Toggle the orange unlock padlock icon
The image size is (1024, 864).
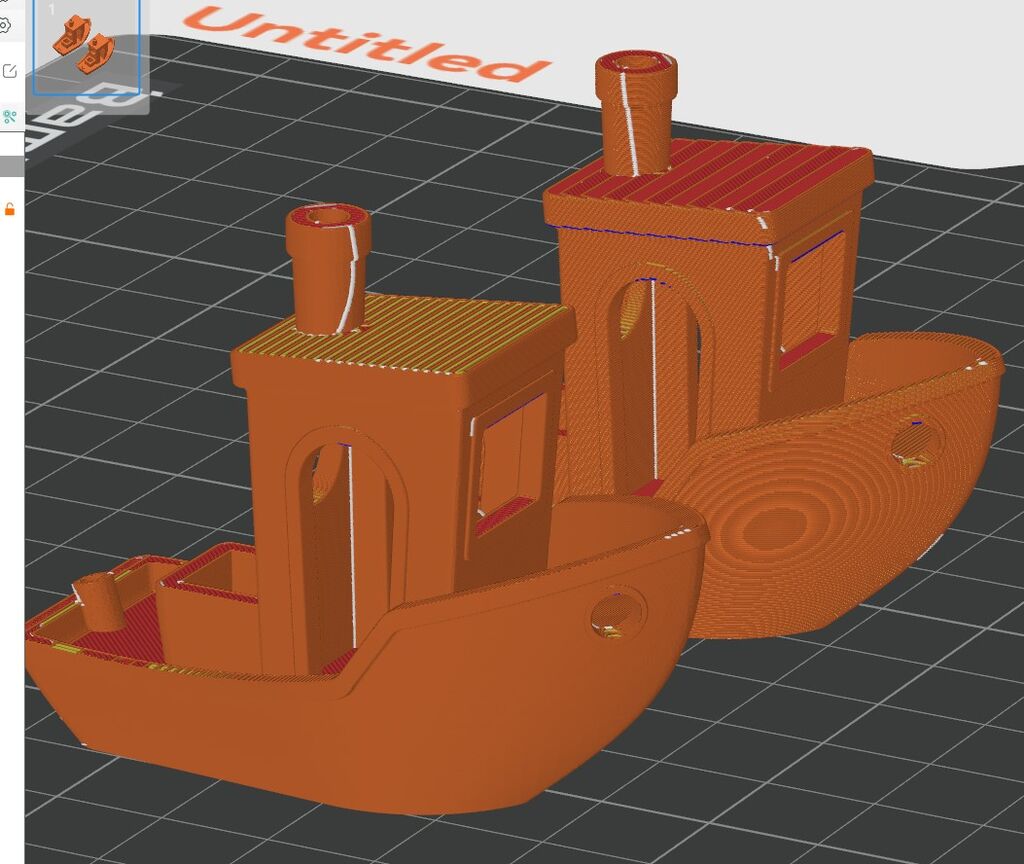[x=9, y=209]
